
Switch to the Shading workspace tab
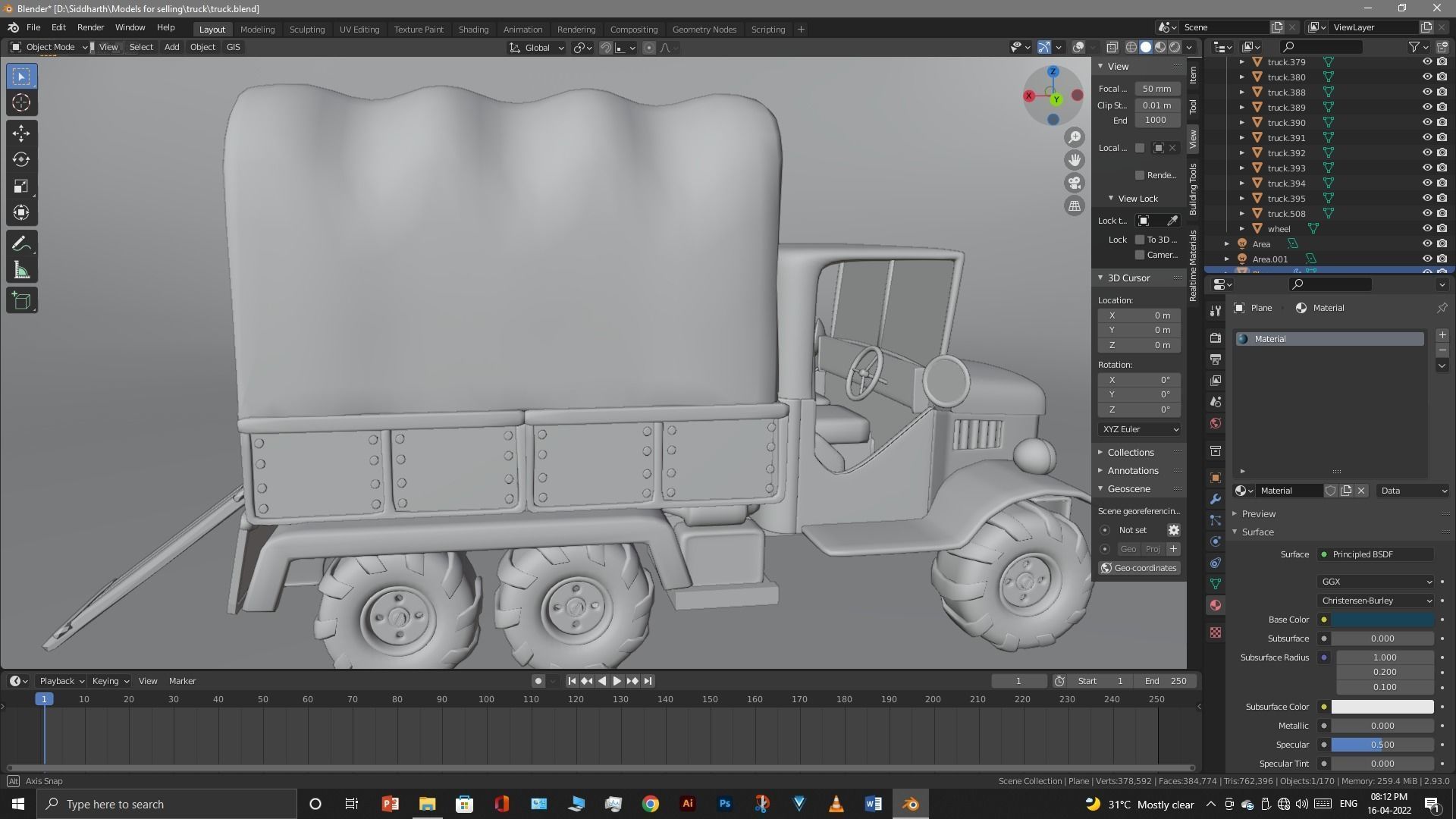coord(473,30)
